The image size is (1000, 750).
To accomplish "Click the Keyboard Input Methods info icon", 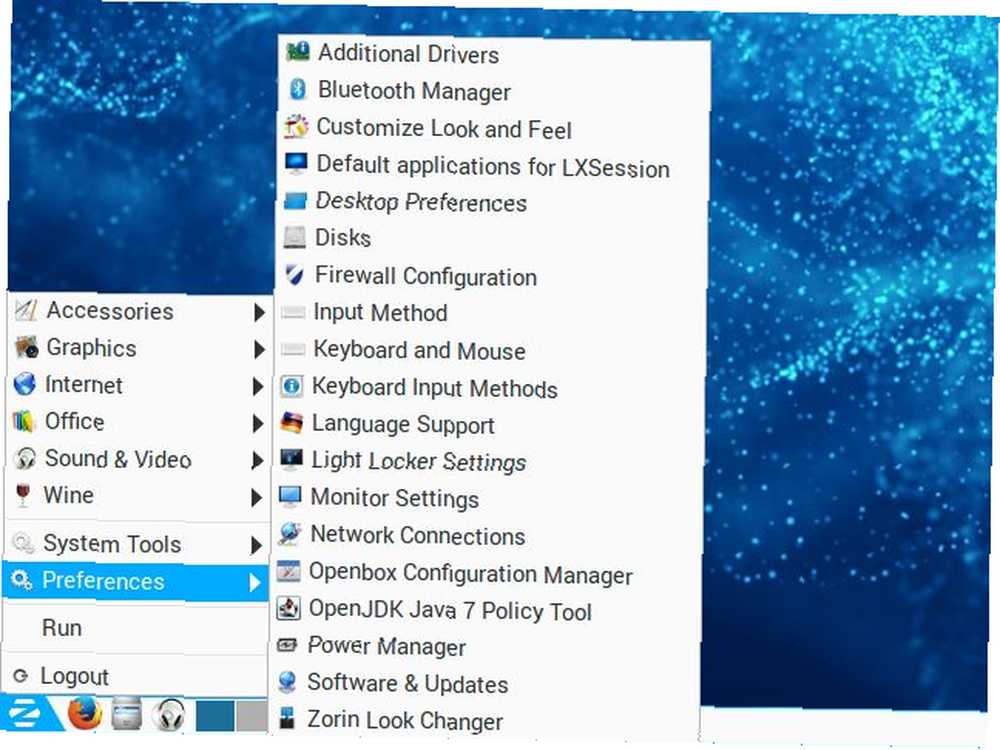I will (x=291, y=386).
